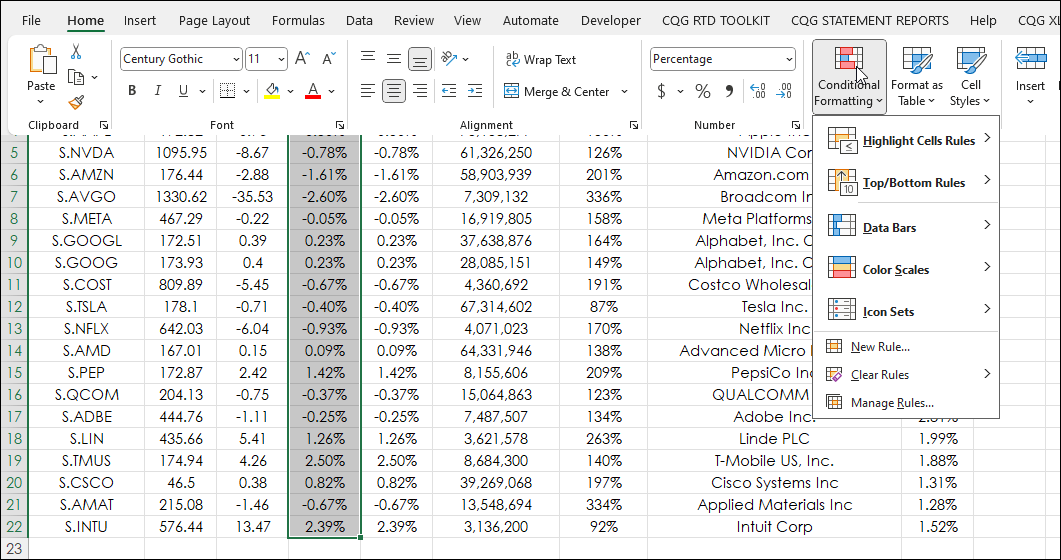Open the Percentage number format dropdown
The height and width of the screenshot is (560, 1061).
pos(790,60)
